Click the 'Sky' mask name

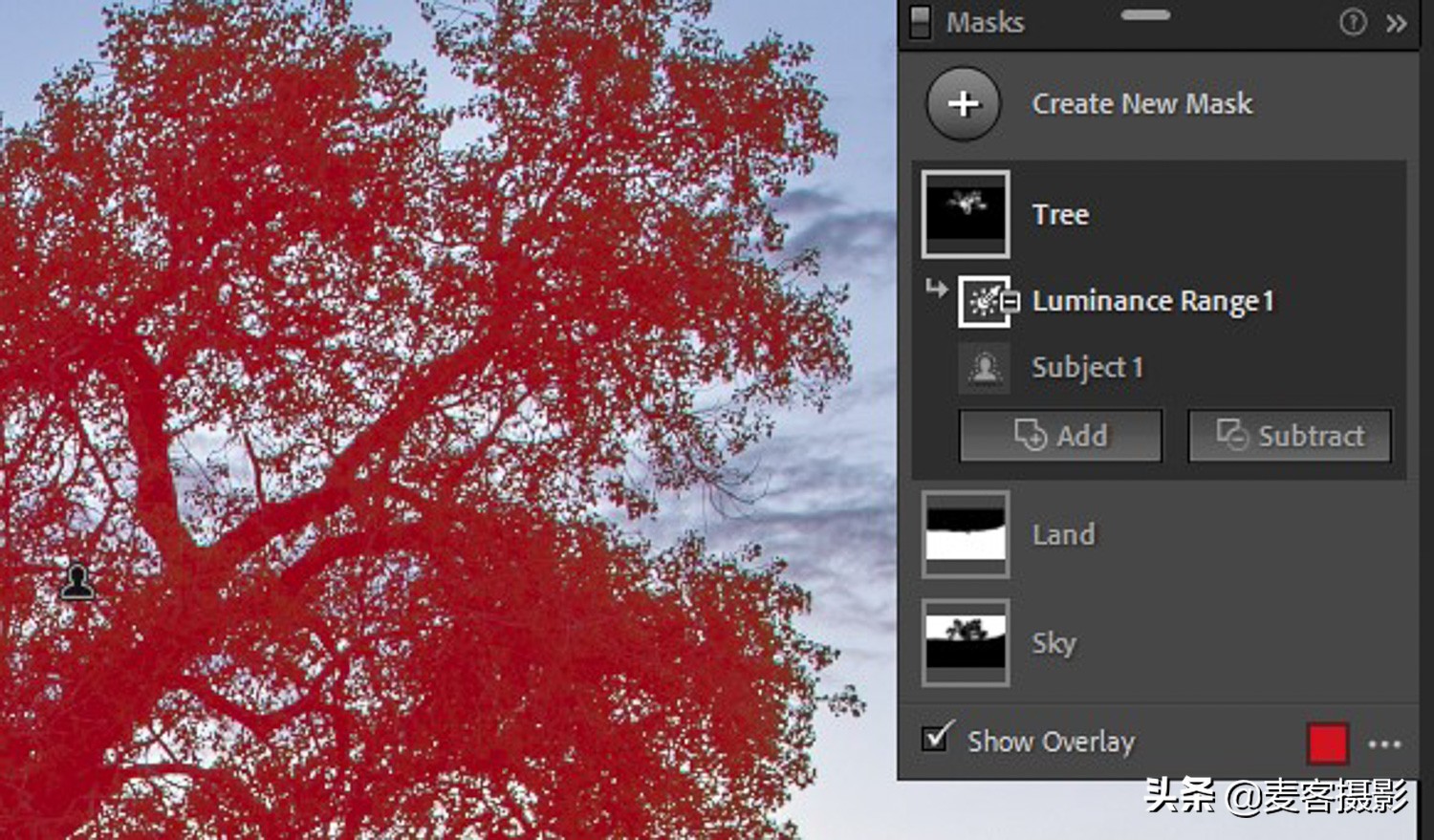click(x=1054, y=643)
